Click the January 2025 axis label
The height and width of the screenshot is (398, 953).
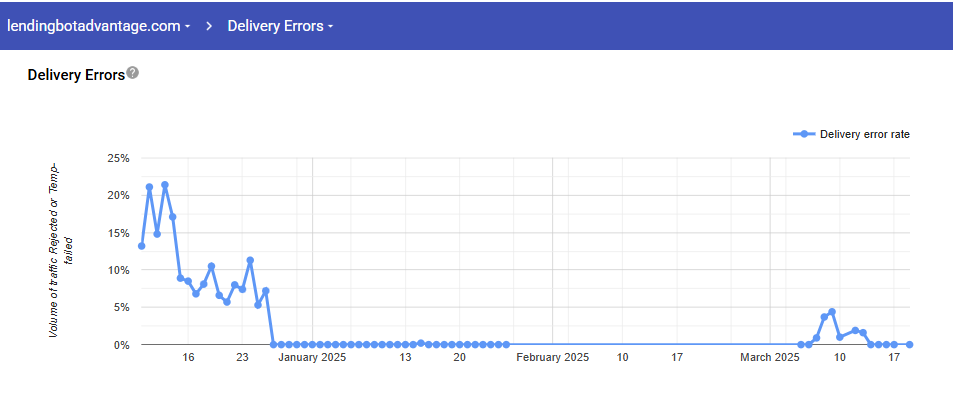point(312,357)
